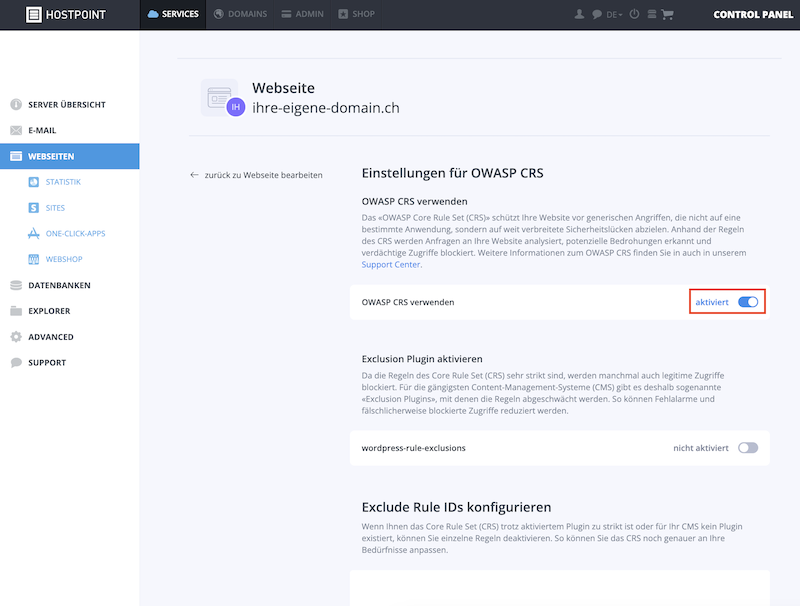Toggle OWASP CRS verwenden switch
Image resolution: width=800 pixels, height=606 pixels.
click(748, 302)
